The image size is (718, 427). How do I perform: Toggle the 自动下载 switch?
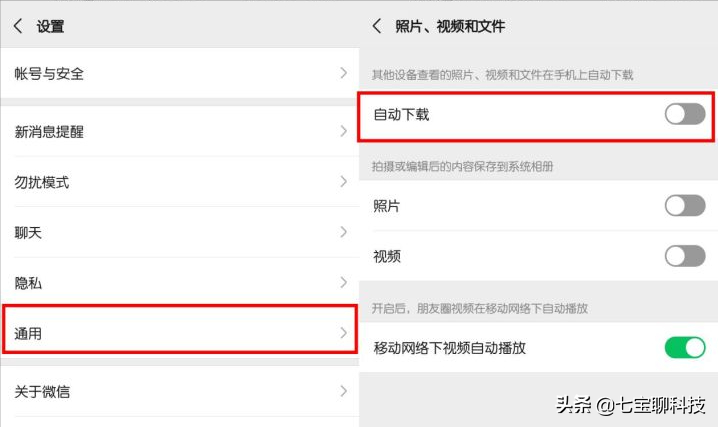click(x=685, y=115)
